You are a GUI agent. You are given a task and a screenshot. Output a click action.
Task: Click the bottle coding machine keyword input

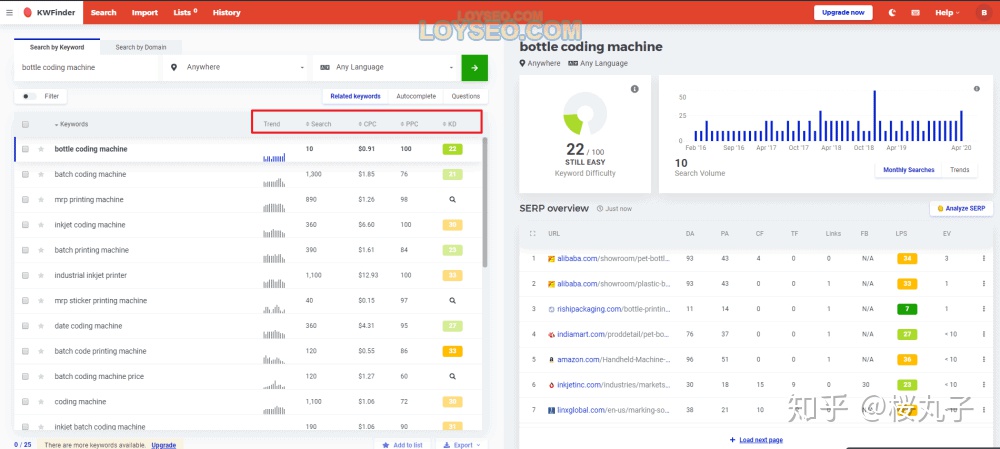point(86,68)
